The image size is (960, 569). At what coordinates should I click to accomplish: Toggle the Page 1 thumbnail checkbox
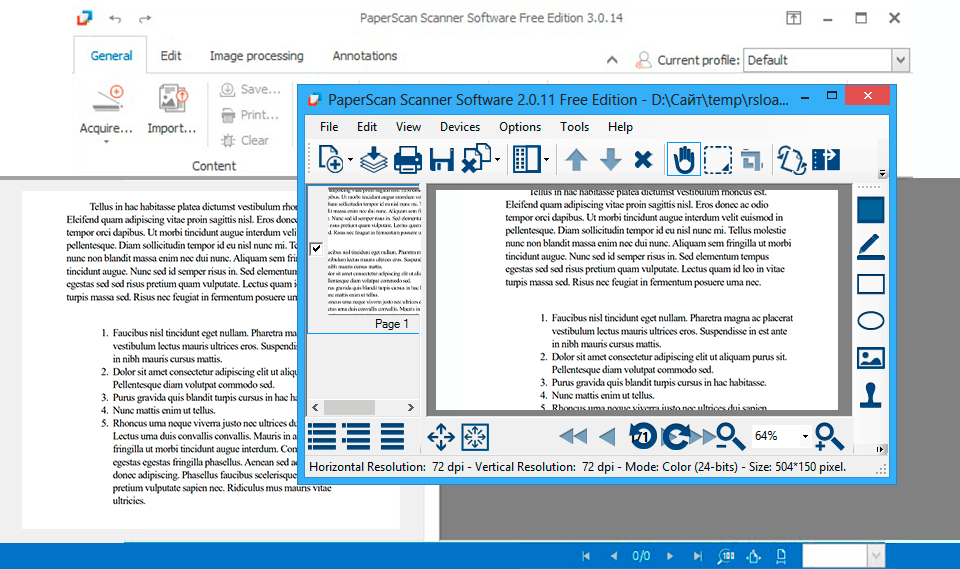(x=316, y=249)
